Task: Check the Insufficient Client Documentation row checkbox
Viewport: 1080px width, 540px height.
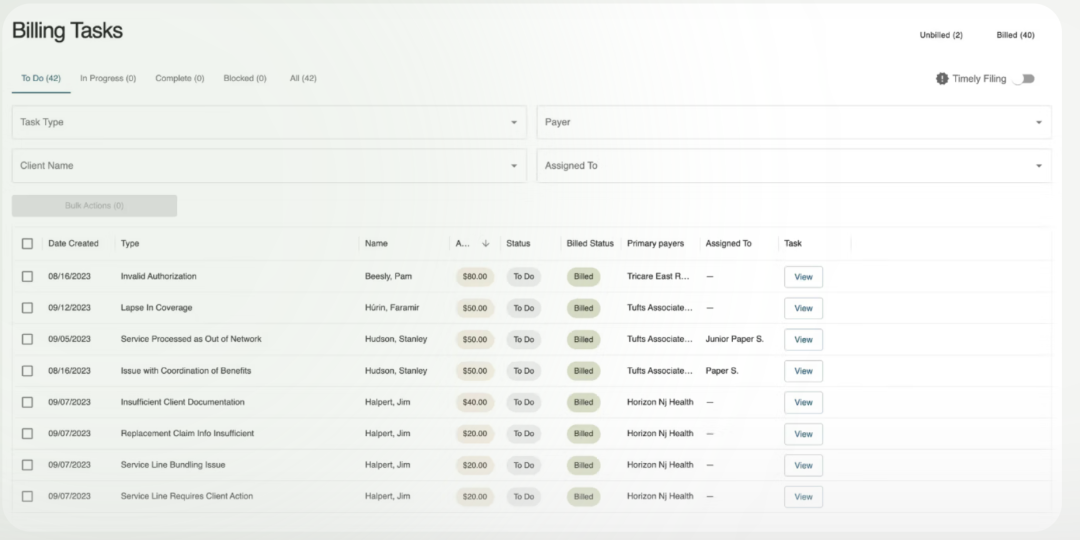Action: (x=28, y=402)
